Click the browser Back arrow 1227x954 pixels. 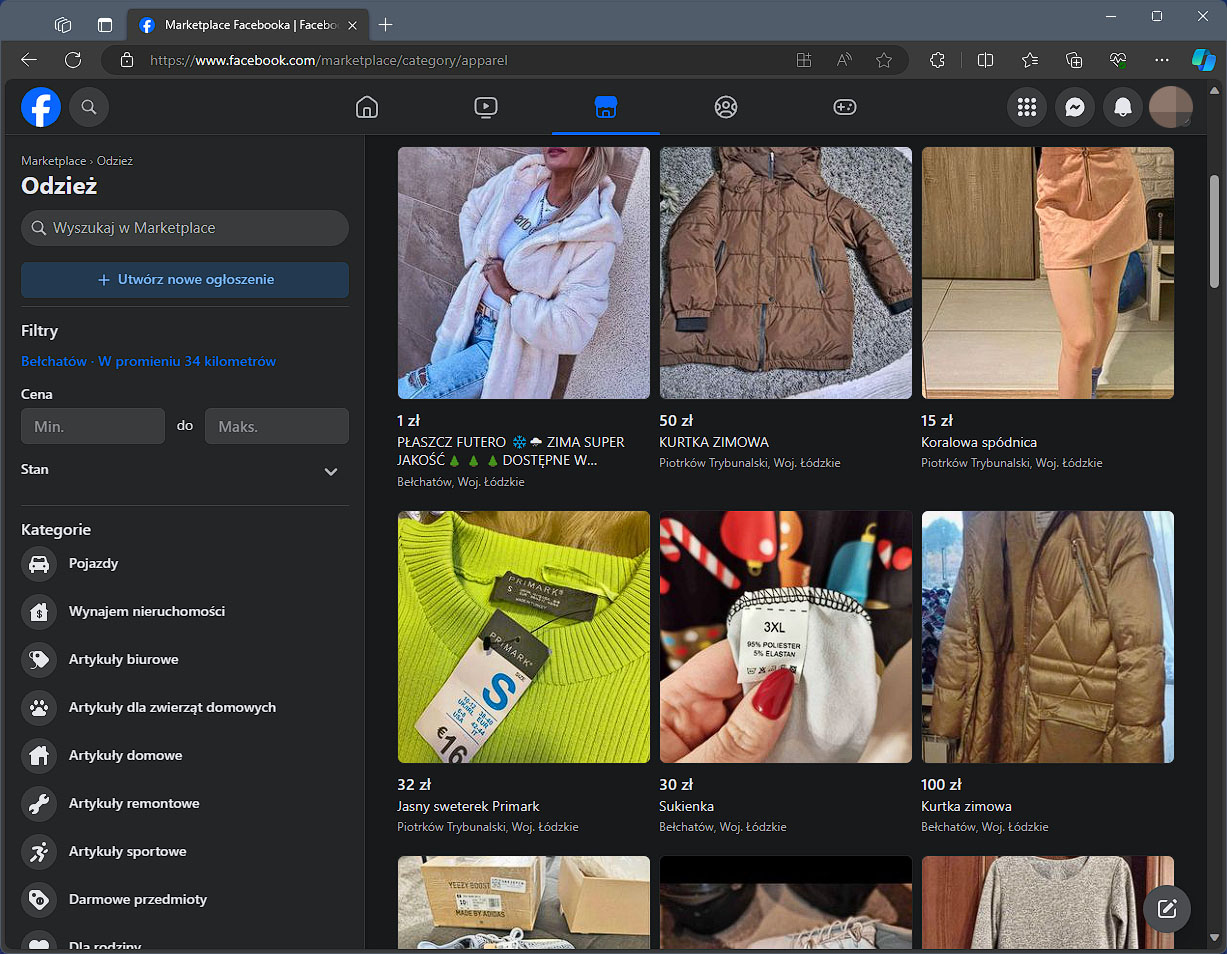coord(29,60)
